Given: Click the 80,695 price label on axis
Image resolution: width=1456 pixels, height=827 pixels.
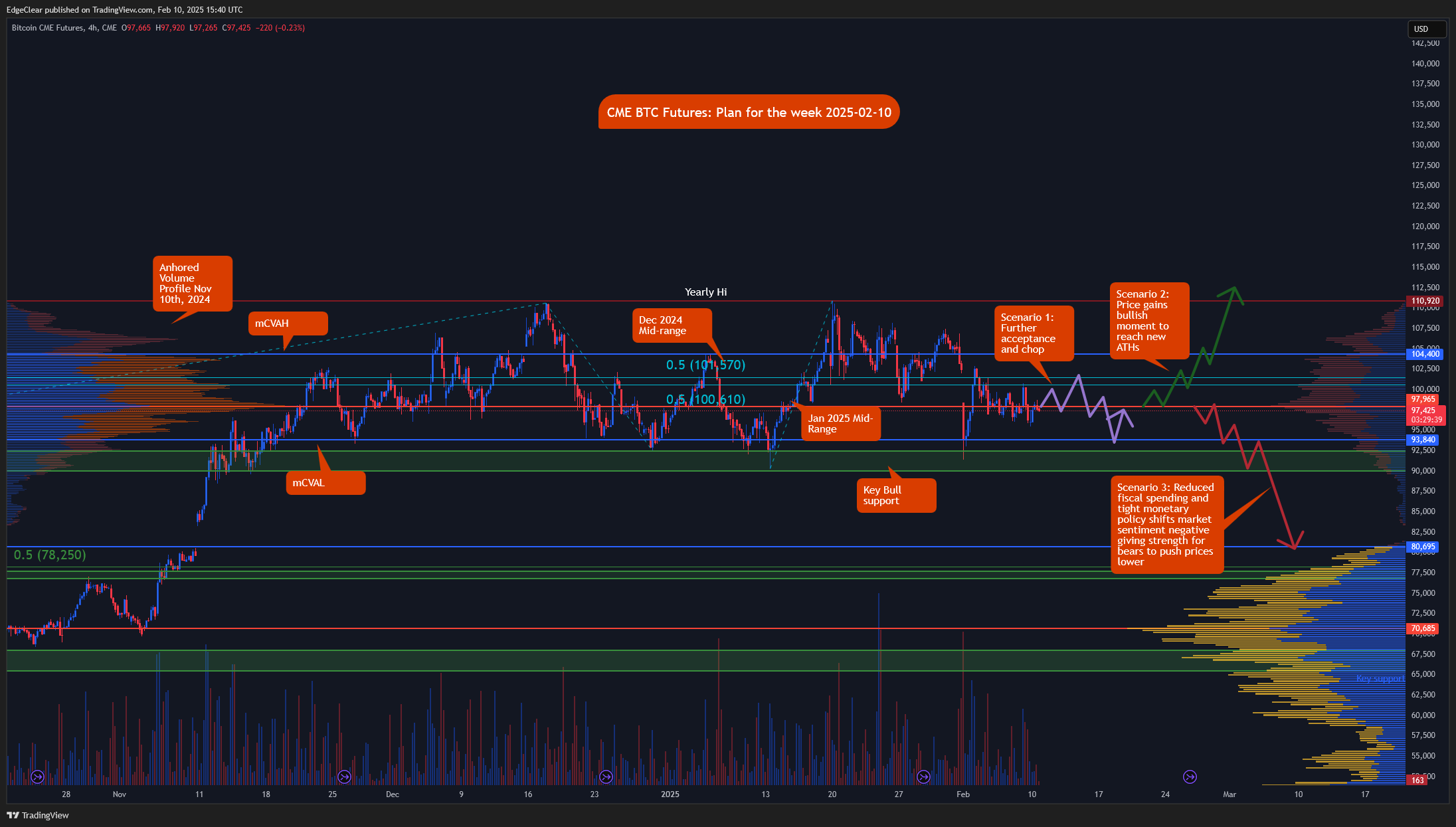Looking at the screenshot, I should click(1423, 547).
